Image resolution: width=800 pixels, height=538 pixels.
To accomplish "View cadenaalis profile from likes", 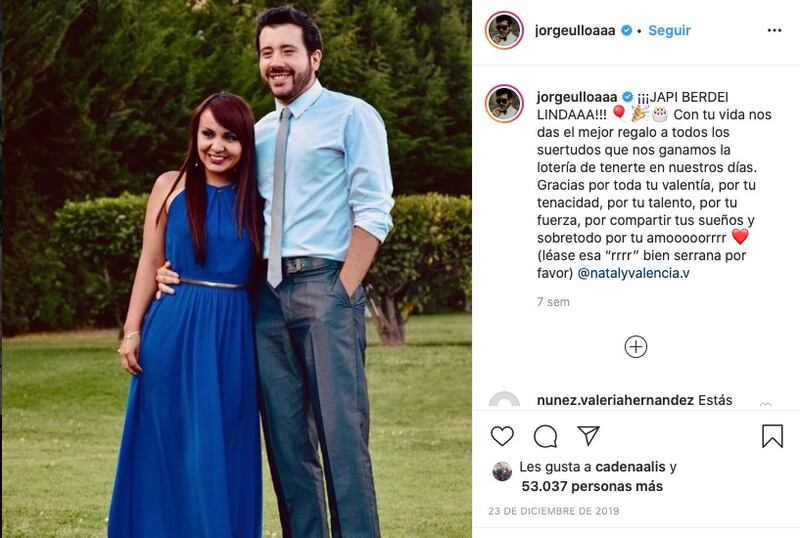I will [630, 467].
